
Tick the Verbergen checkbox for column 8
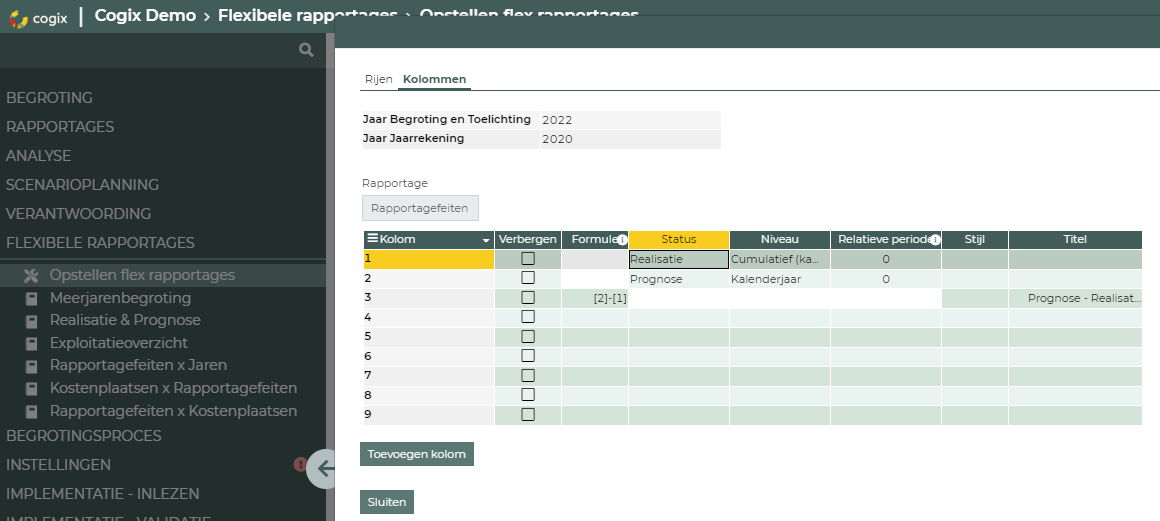tap(527, 394)
